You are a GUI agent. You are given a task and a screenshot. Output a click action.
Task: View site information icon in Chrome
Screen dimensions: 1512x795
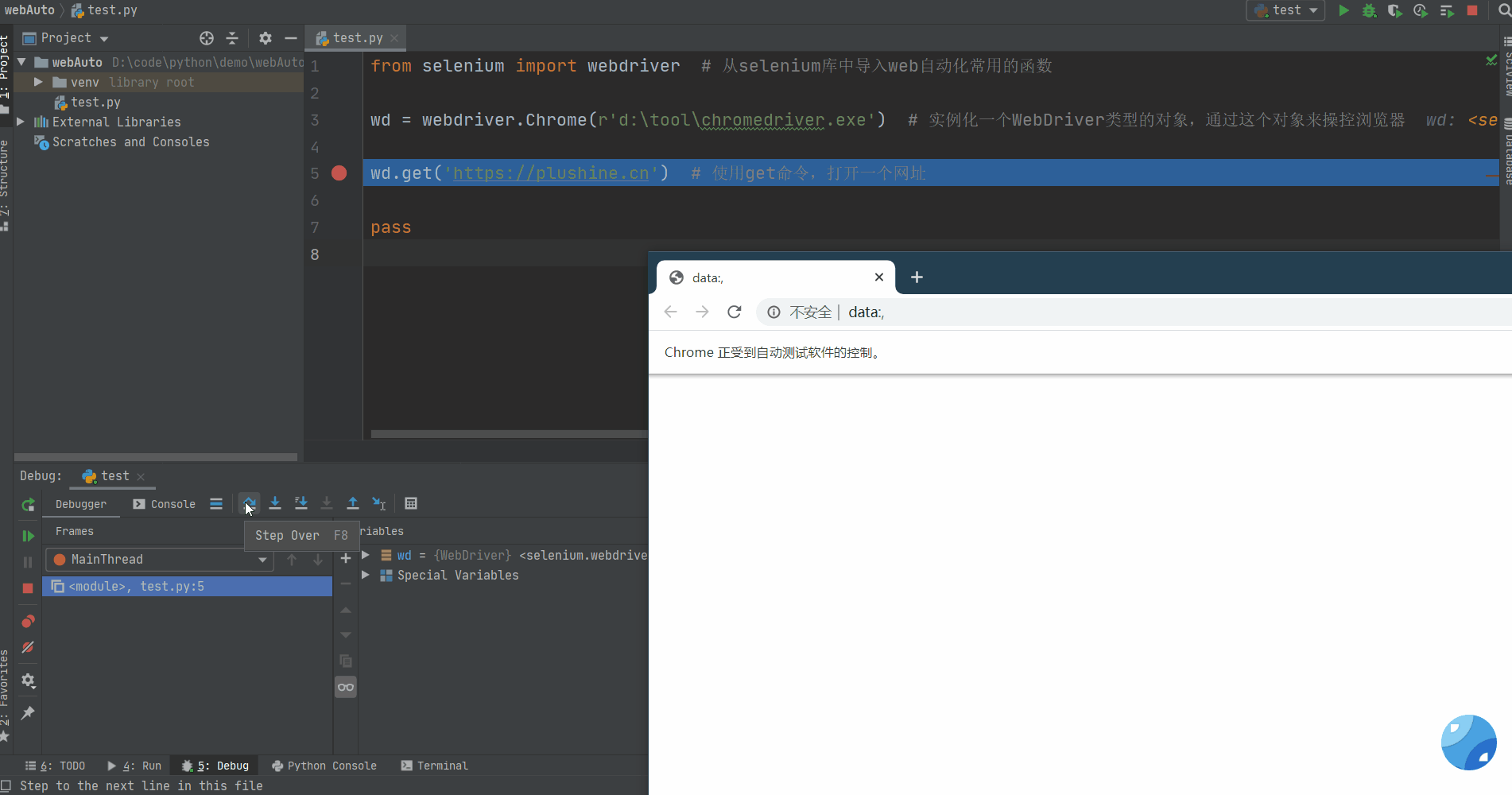(773, 312)
